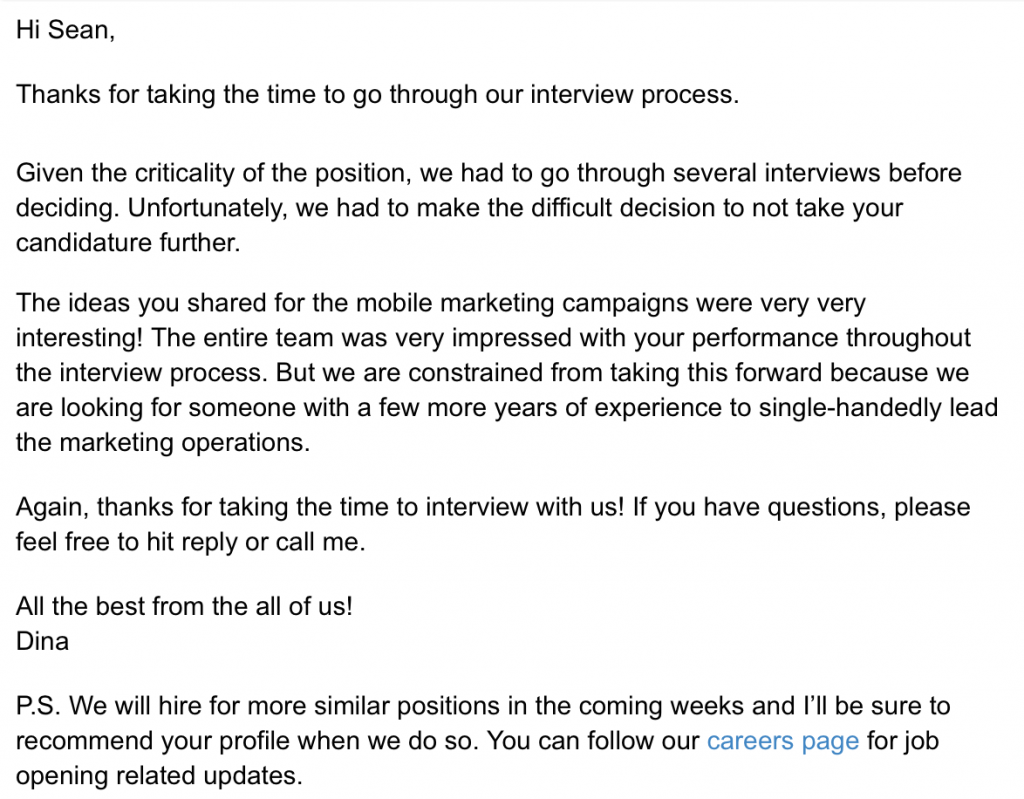
Task: Click the line "opening related updates."
Action: click(159, 775)
